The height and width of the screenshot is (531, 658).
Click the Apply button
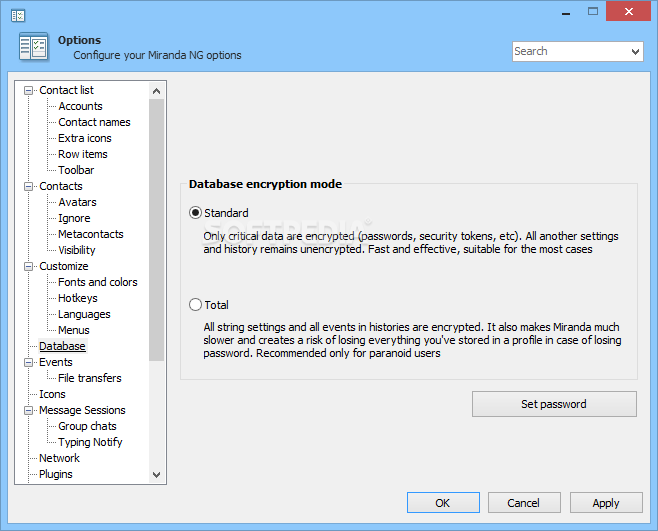click(x=606, y=502)
